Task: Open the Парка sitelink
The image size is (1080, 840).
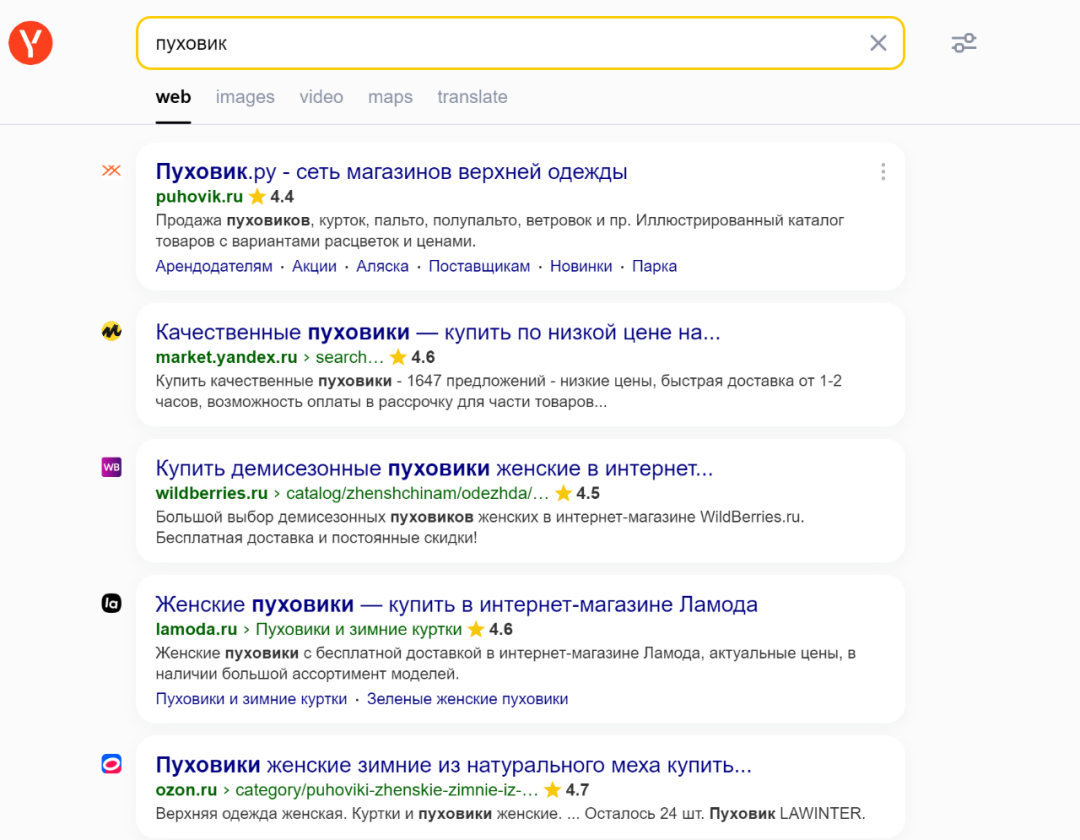Action: point(654,266)
